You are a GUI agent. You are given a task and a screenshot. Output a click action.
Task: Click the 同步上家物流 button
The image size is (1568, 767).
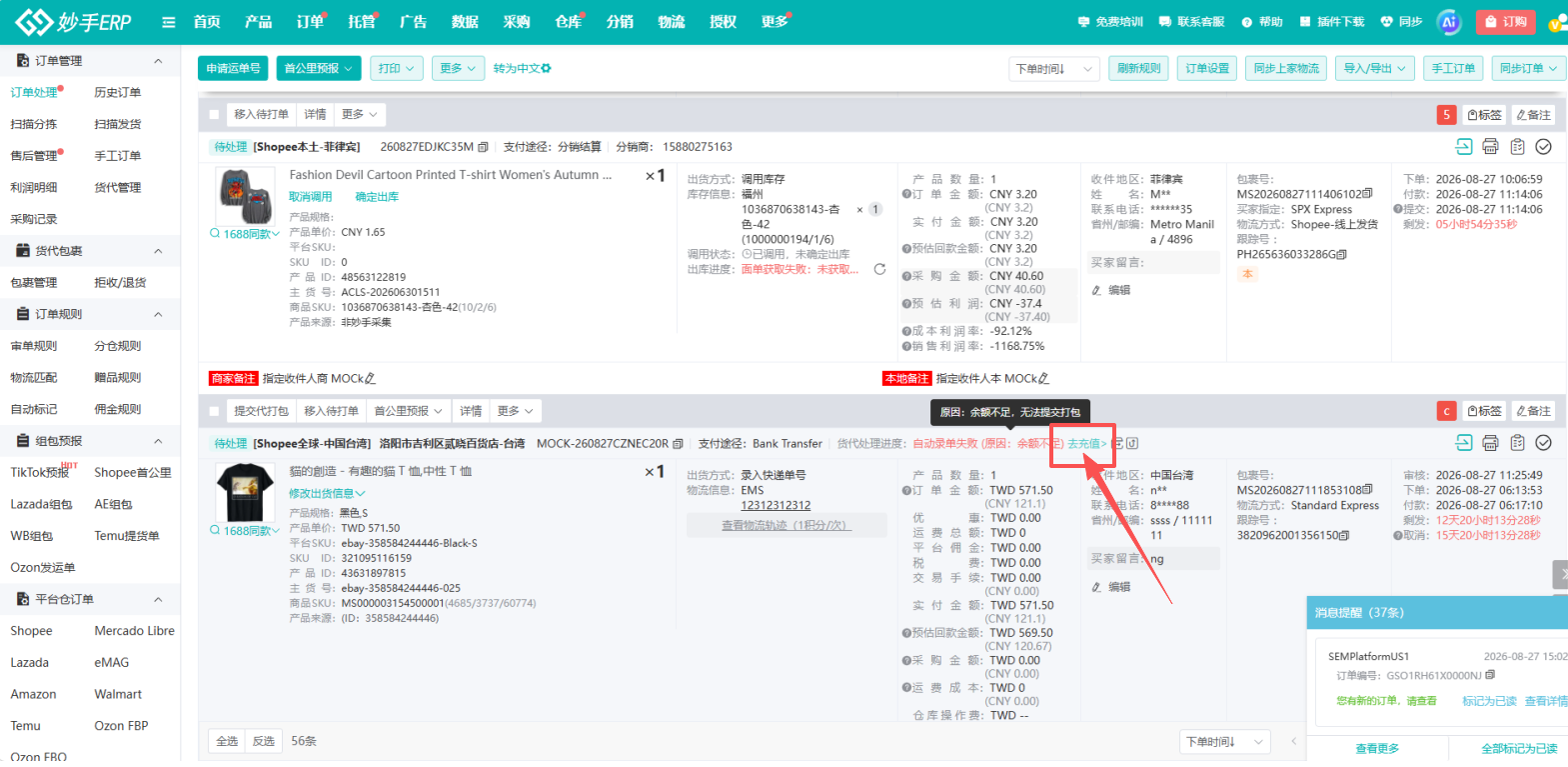click(x=1286, y=68)
